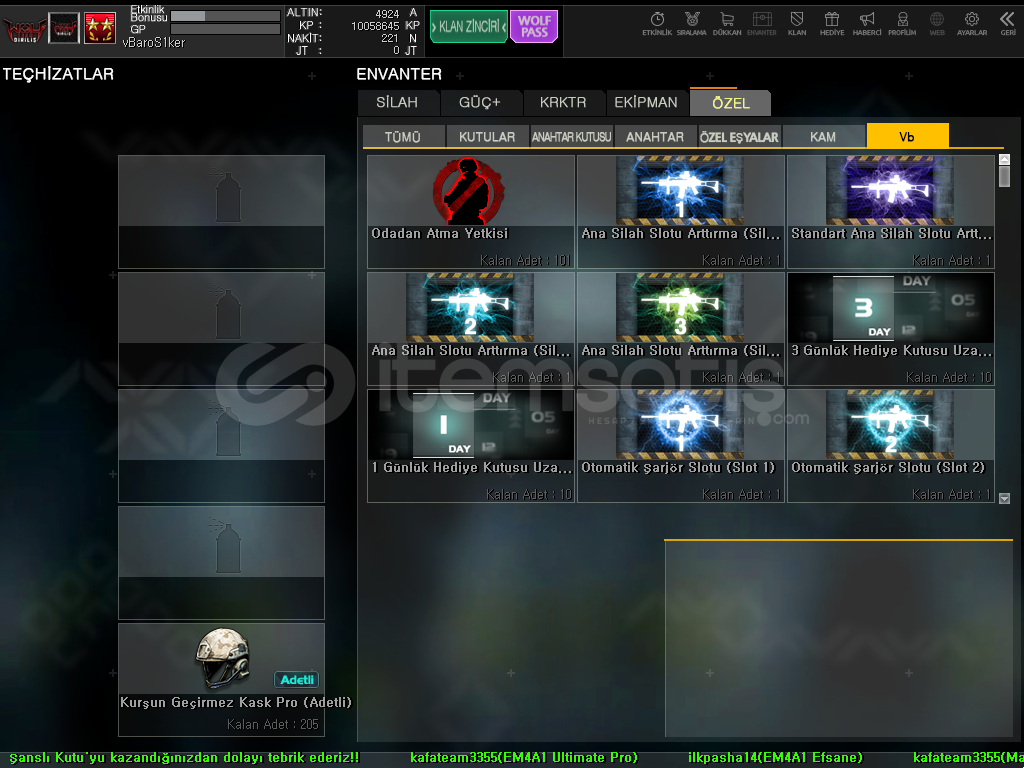Click ticker entry ilkpasha14(EM4A1 Efsane)
This screenshot has height=768, width=1024.
pyautogui.click(x=775, y=758)
